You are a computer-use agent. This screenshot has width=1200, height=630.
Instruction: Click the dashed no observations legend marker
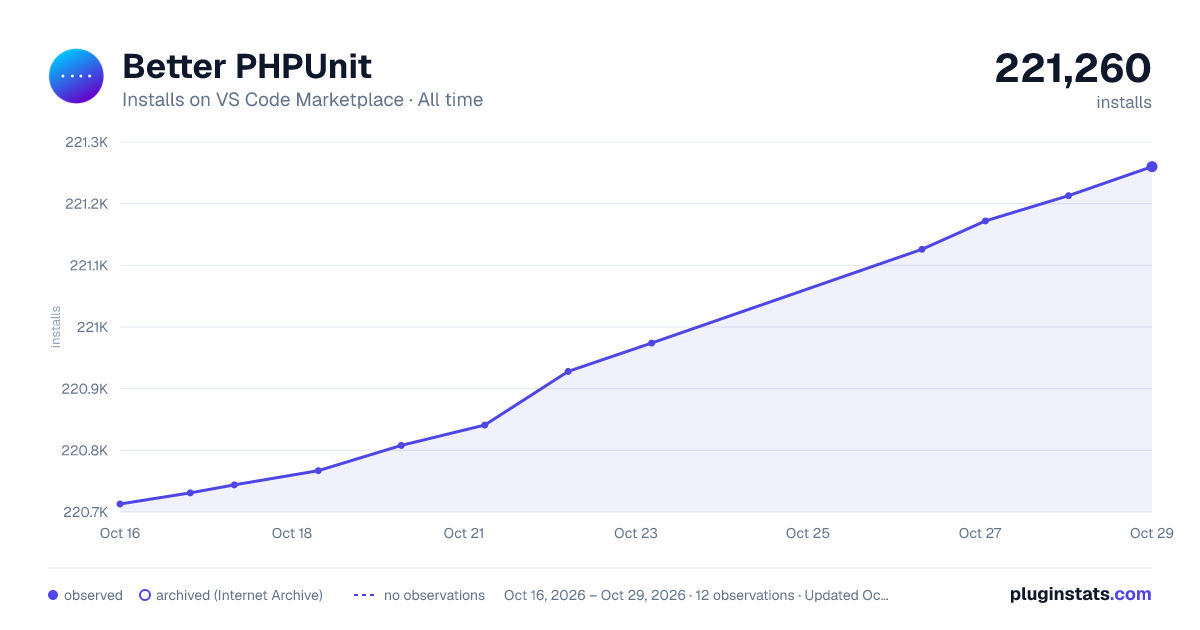click(x=364, y=595)
